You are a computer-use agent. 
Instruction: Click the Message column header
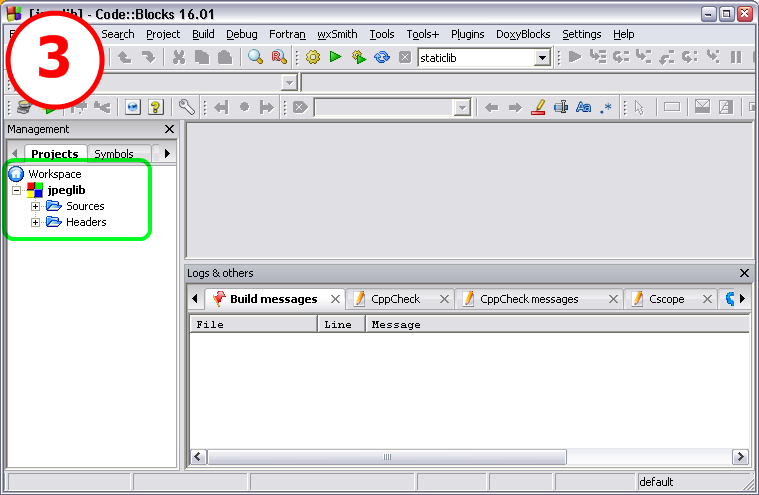tap(557, 325)
